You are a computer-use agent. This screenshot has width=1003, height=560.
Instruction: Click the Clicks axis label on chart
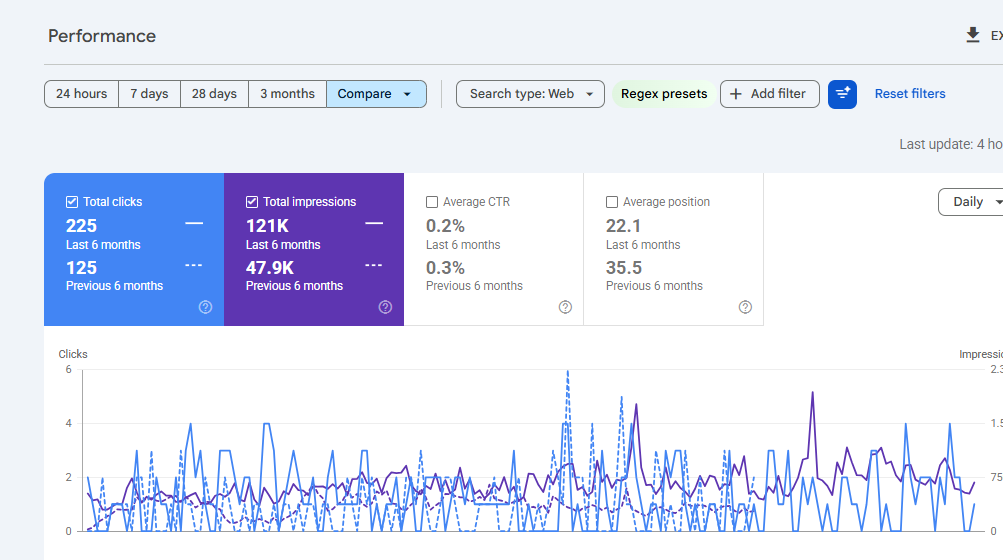pos(73,354)
